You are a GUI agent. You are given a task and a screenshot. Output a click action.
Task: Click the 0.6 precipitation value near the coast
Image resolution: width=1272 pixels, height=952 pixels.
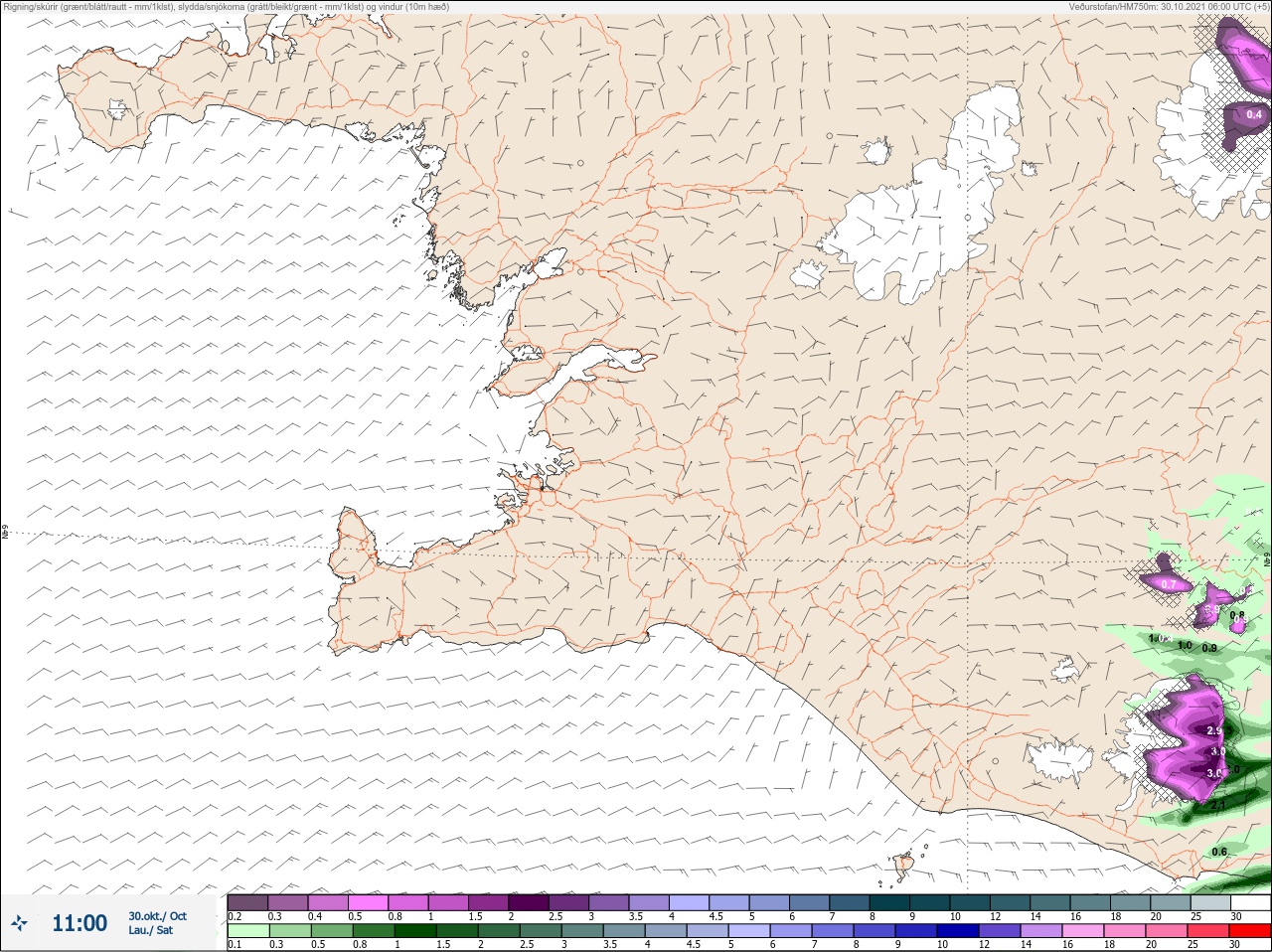click(1219, 852)
